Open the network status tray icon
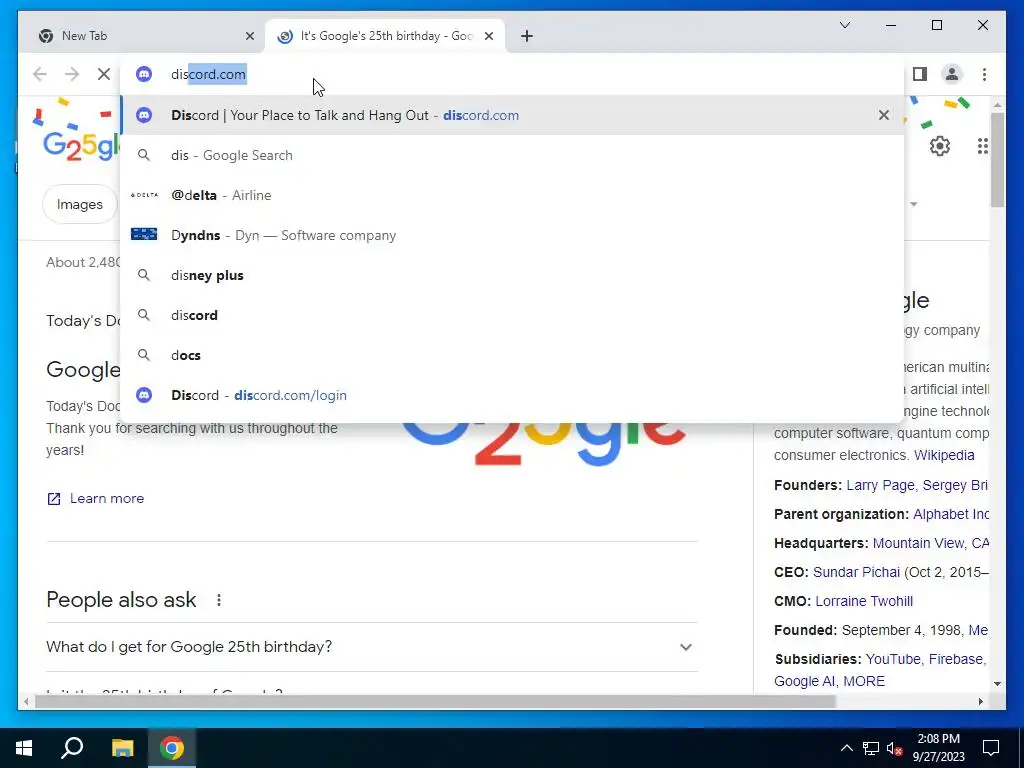 871,748
